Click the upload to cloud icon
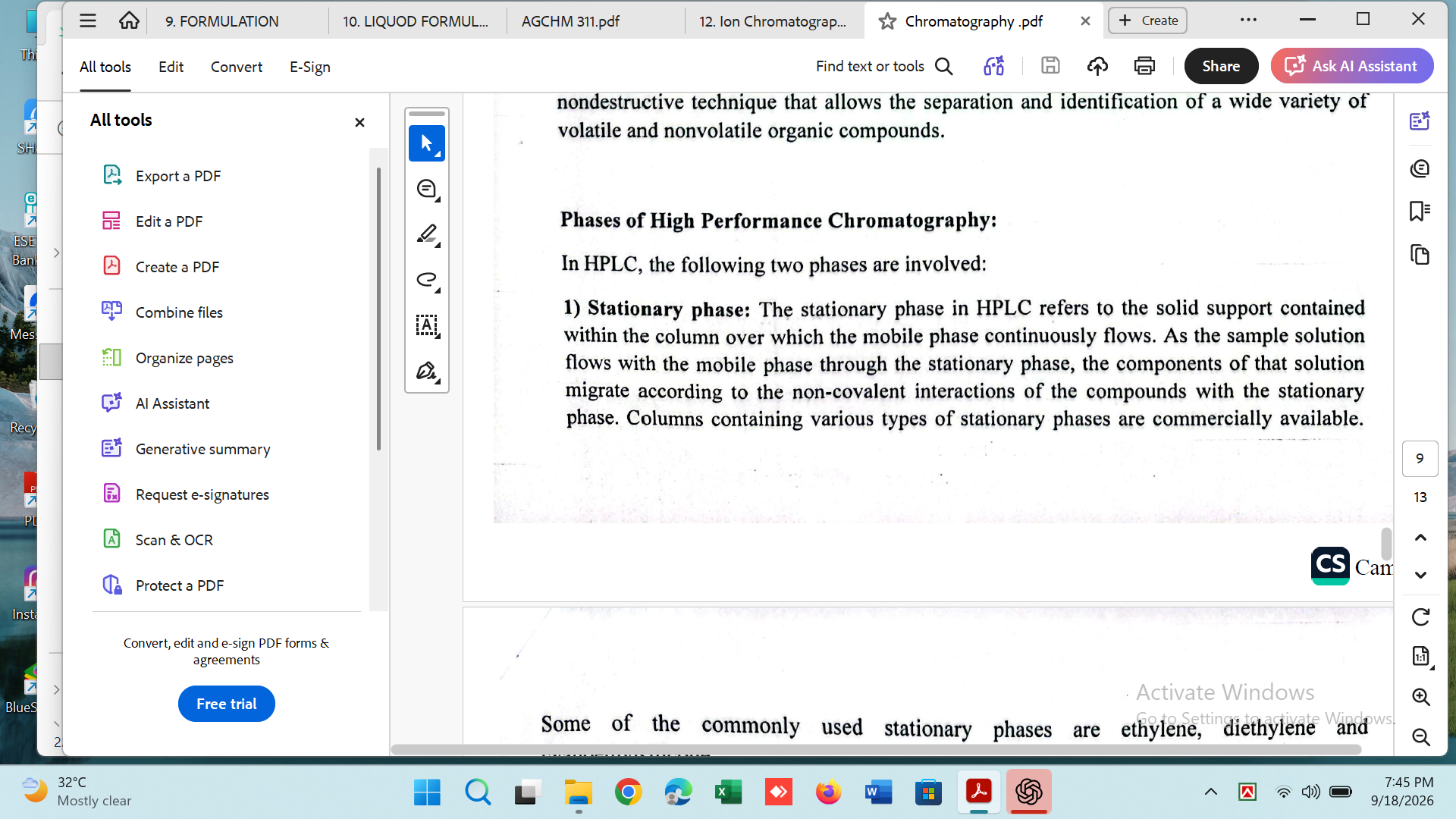Image resolution: width=1456 pixels, height=819 pixels. tap(1097, 66)
